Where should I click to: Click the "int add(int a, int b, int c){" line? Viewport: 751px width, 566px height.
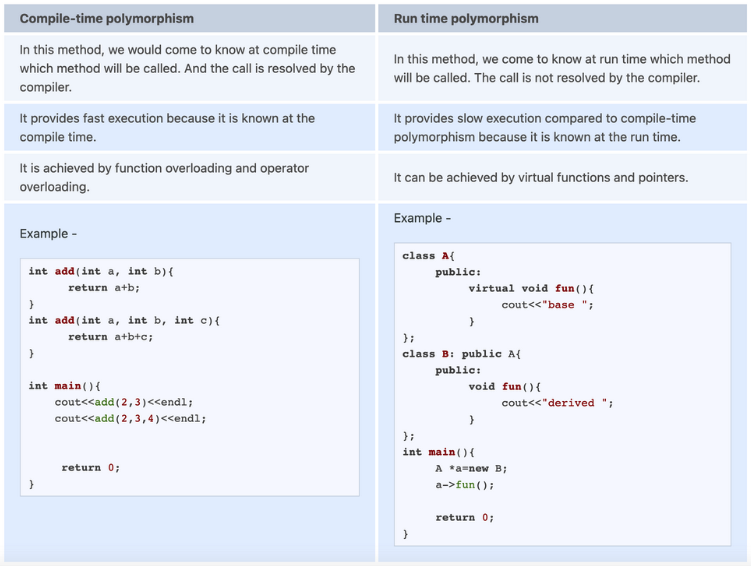124,320
